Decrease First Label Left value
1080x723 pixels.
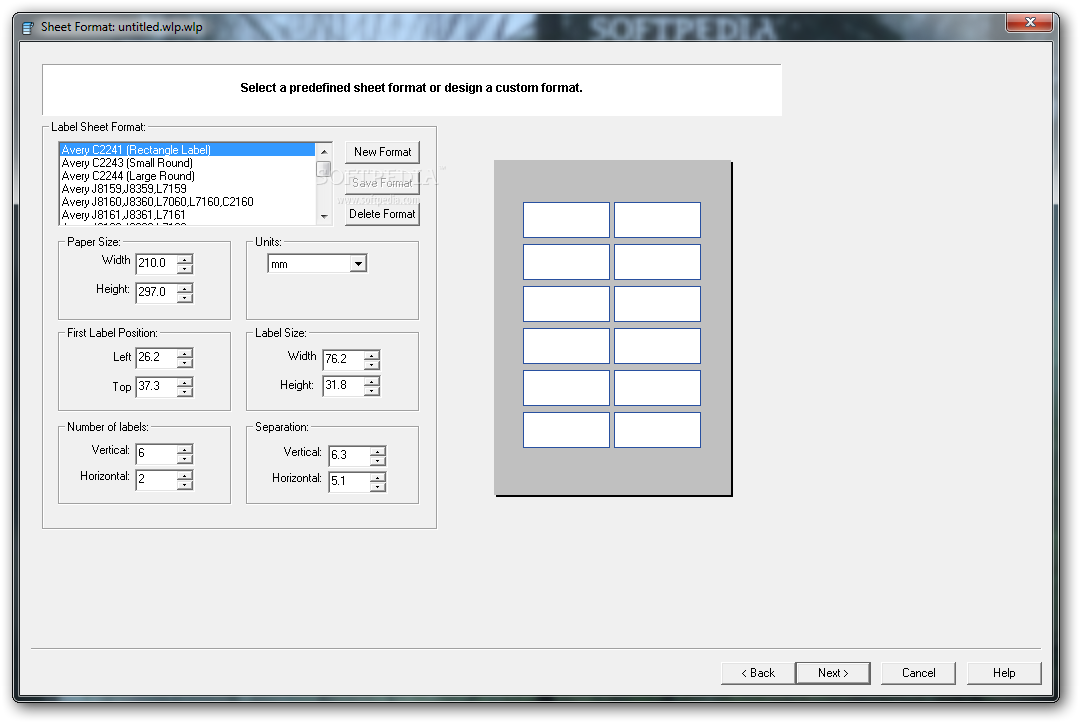point(185,363)
